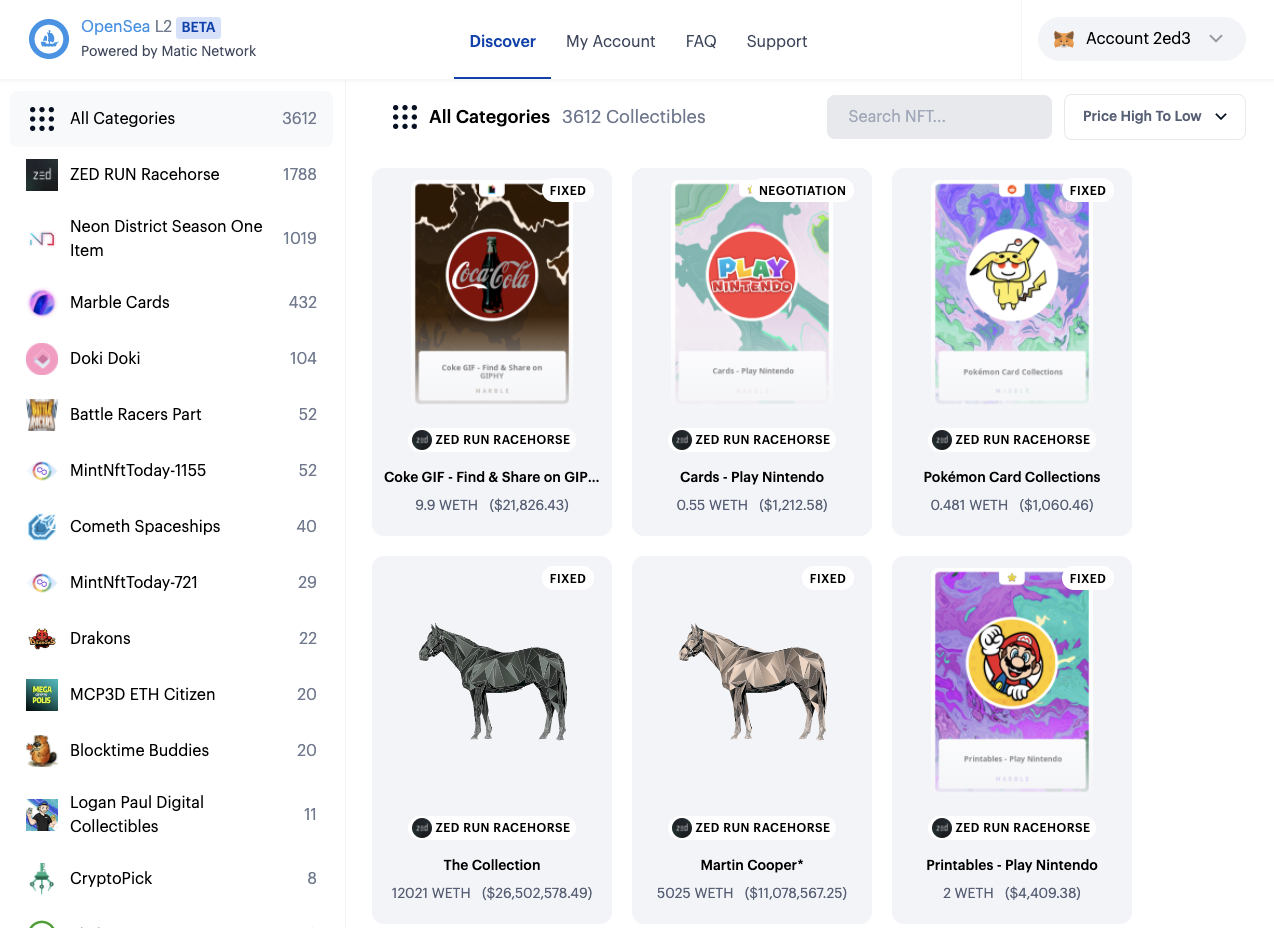Click 'Powered by Matic Network' text
Image resolution: width=1274 pixels, height=937 pixels.
pos(168,51)
